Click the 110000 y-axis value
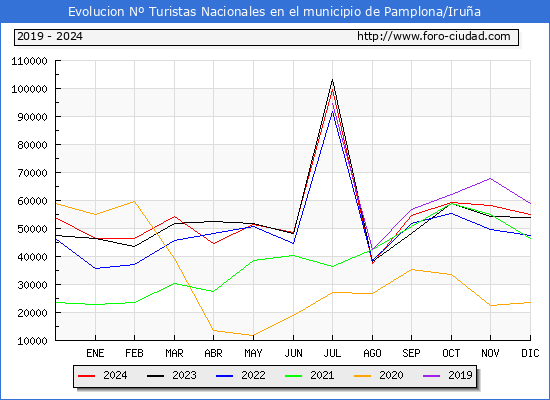The height and width of the screenshot is (400, 550). coord(29,61)
